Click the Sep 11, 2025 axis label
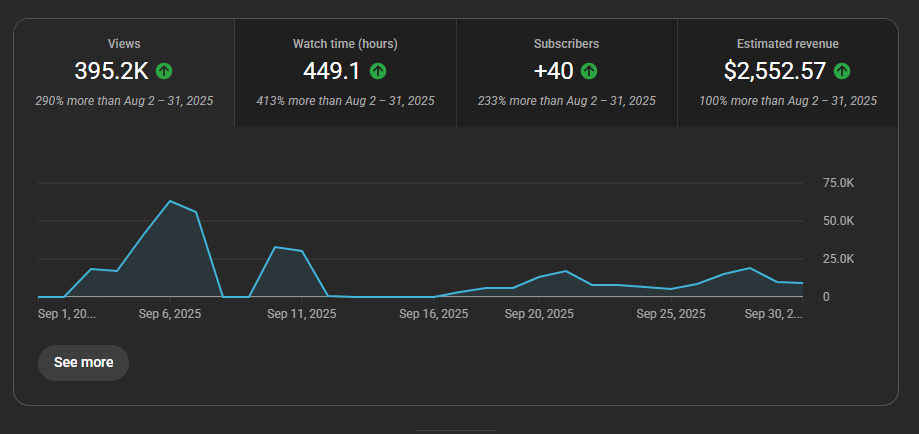919x434 pixels. (302, 314)
